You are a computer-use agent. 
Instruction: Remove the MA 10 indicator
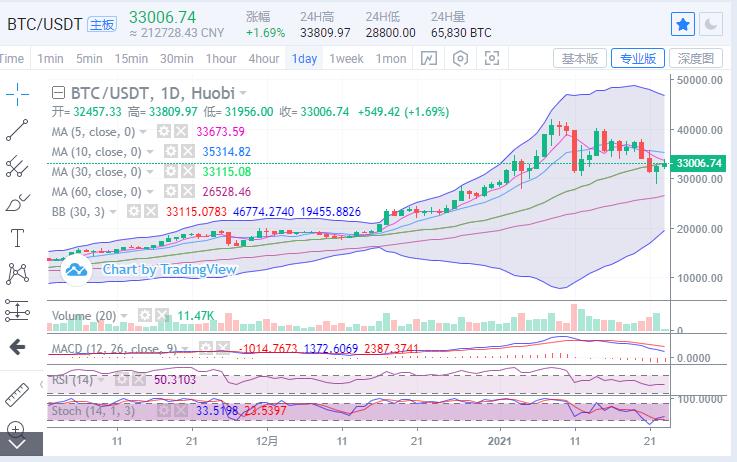tap(188, 151)
